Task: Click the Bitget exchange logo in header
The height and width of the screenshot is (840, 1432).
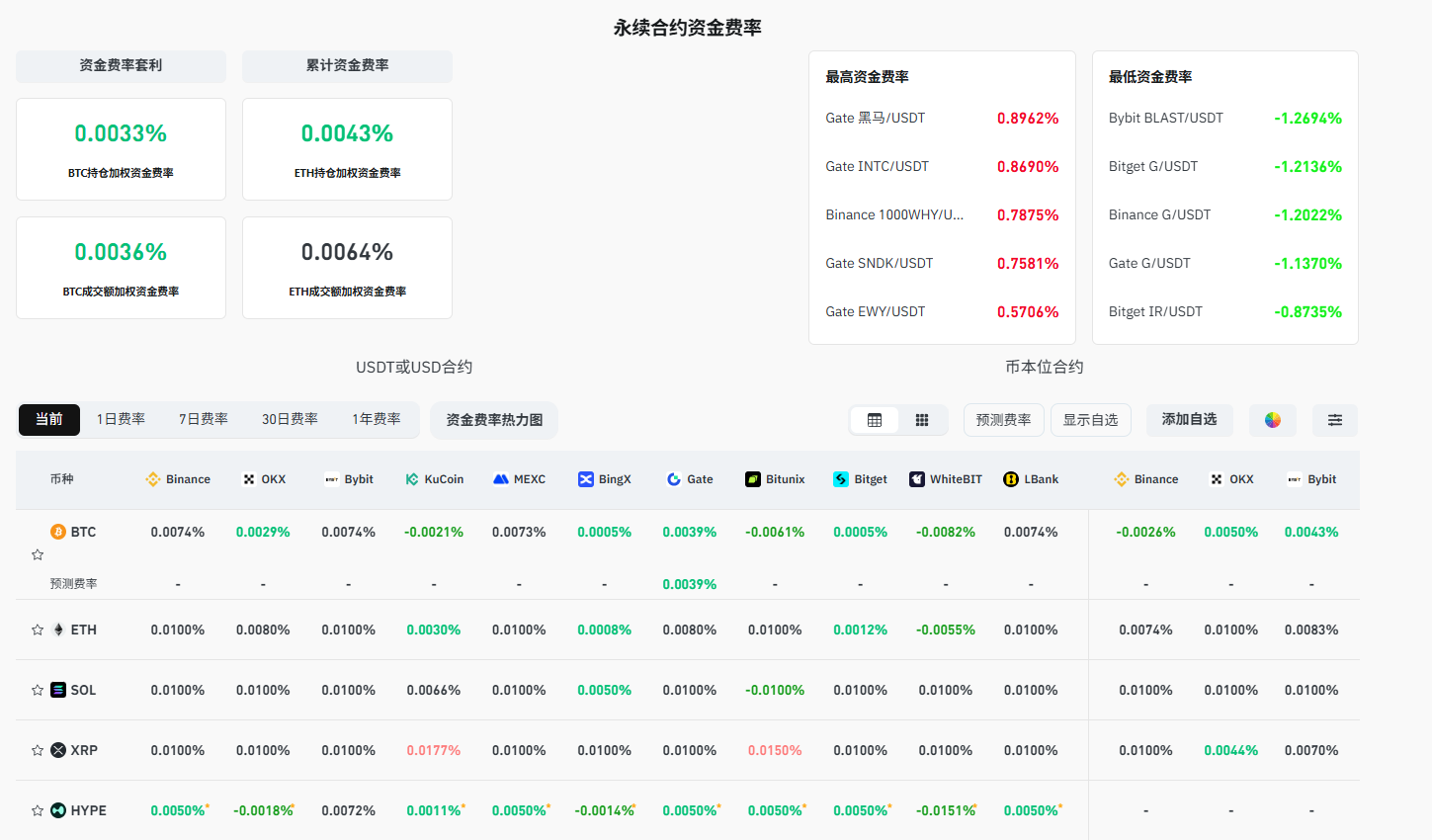Action: click(841, 479)
